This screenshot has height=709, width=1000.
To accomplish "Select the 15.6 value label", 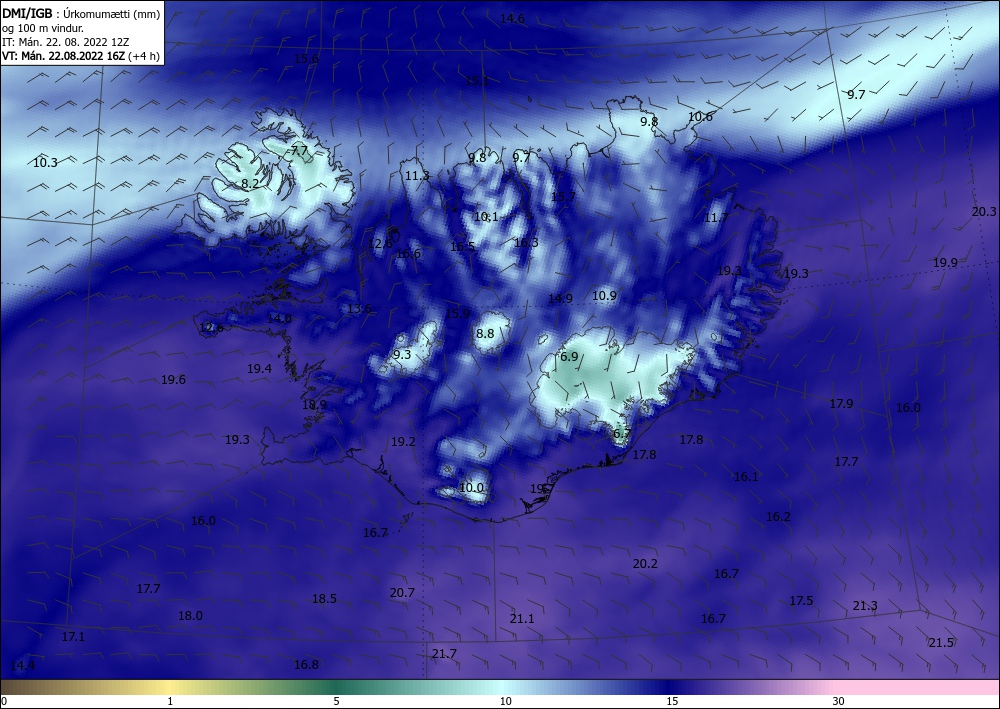I will (x=306, y=59).
